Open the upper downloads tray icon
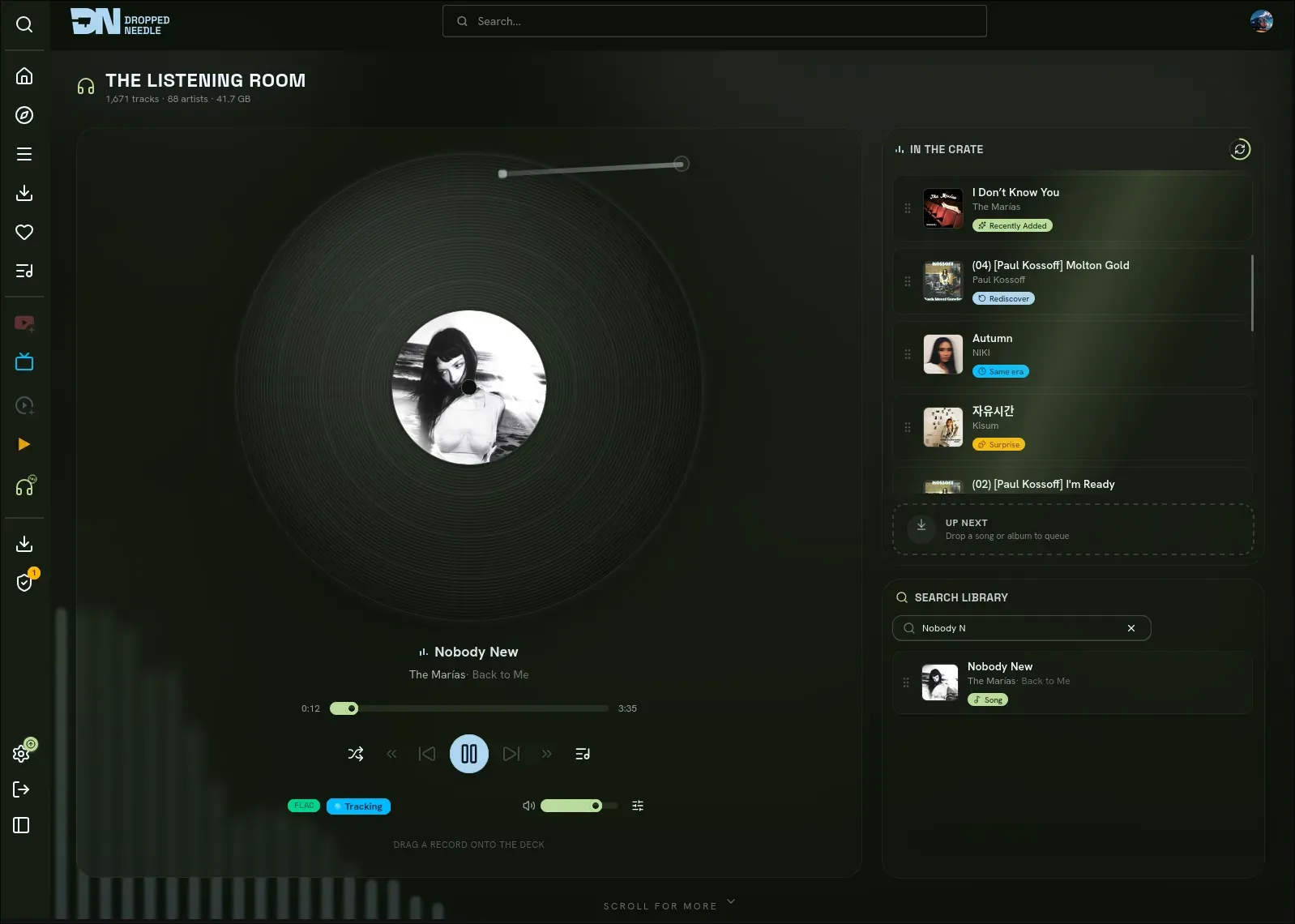1295x924 pixels. (24, 193)
